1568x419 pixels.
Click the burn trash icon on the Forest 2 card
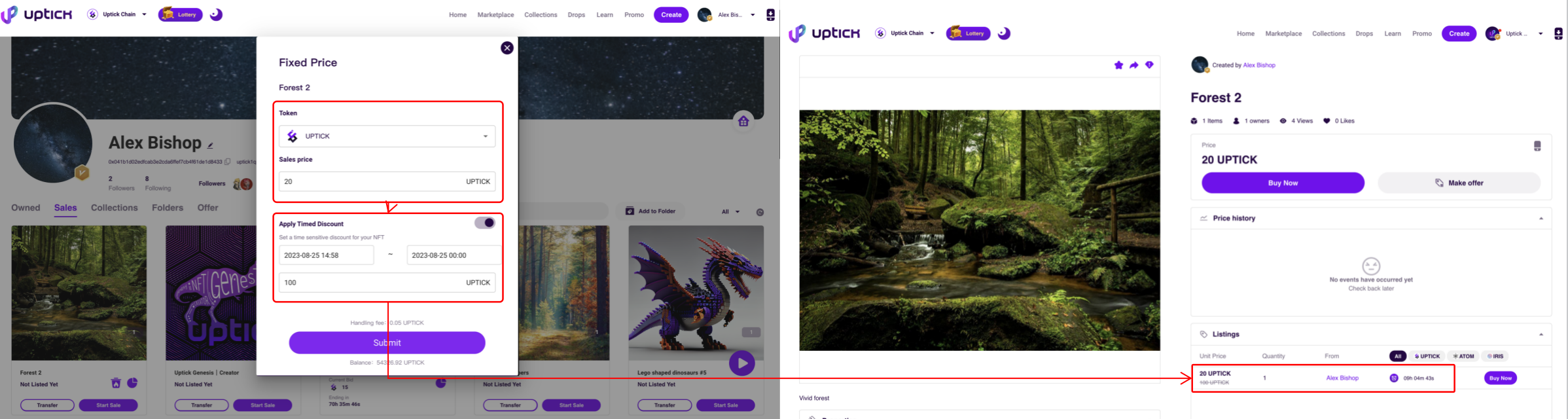click(116, 383)
